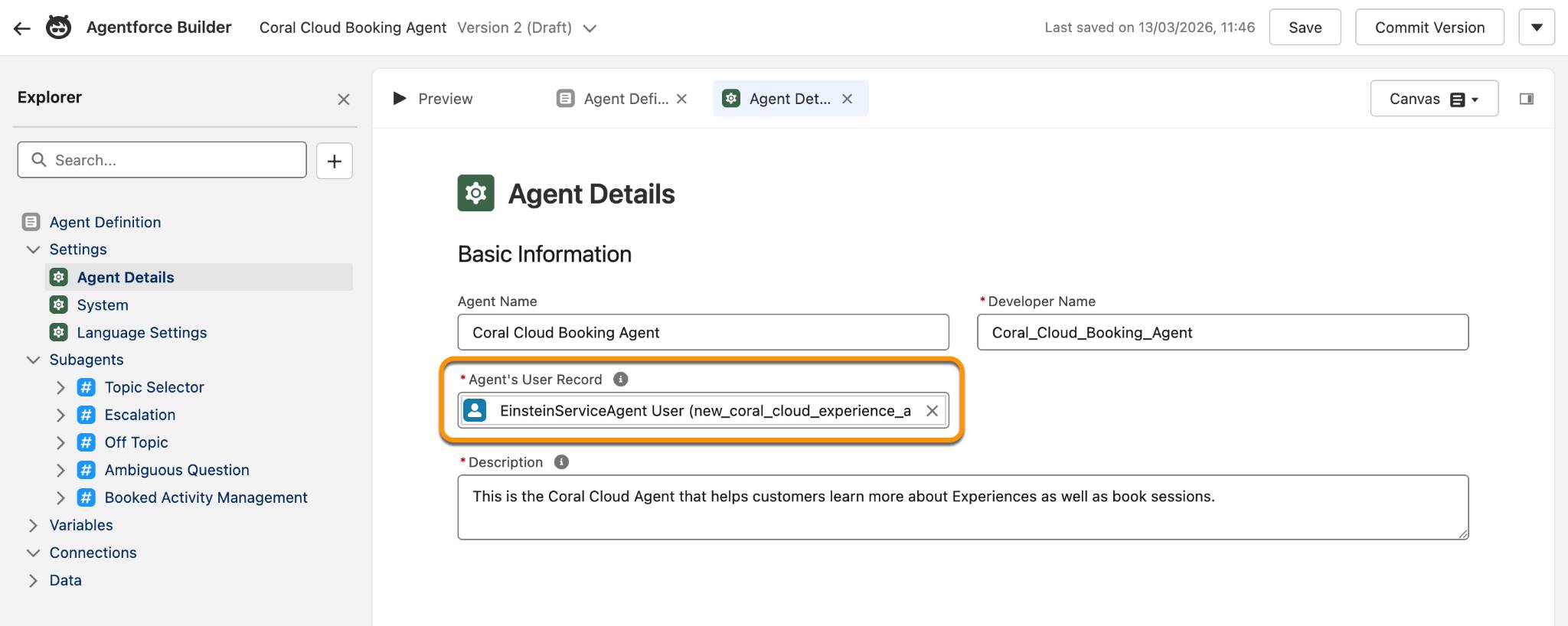Click the hash icon of Ambiguous Question
The image size is (1568, 626).
[x=87, y=470]
